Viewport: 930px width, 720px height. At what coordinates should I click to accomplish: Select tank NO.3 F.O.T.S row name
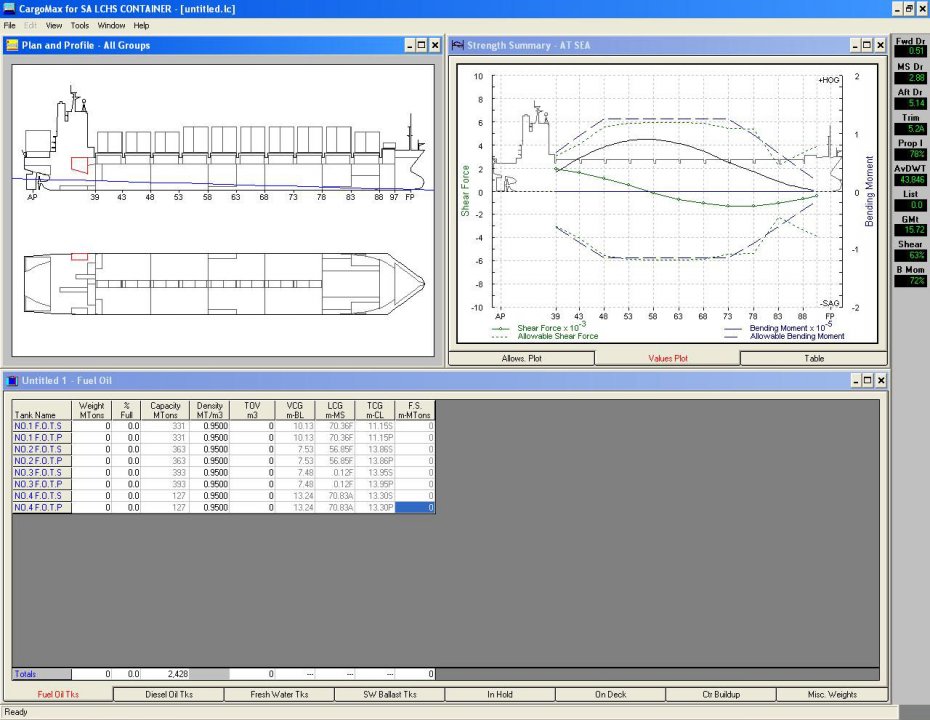pos(42,473)
